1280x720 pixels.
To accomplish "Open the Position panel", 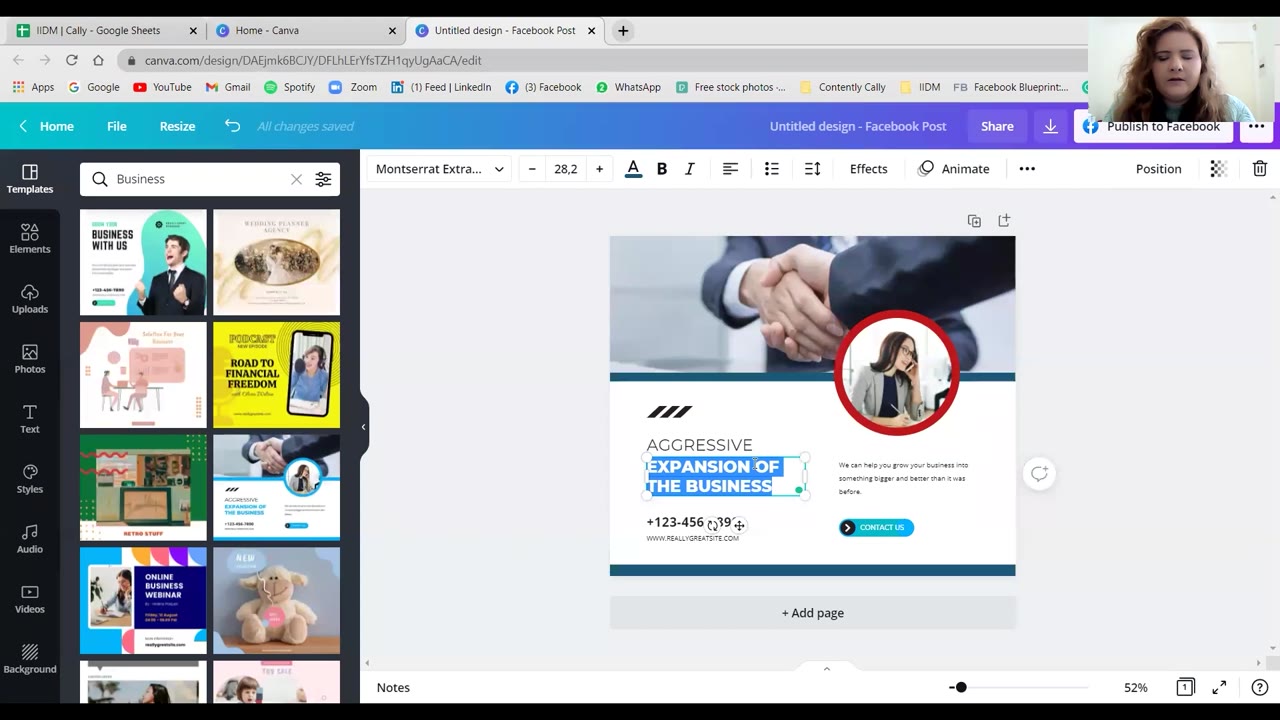I will click(x=1158, y=169).
